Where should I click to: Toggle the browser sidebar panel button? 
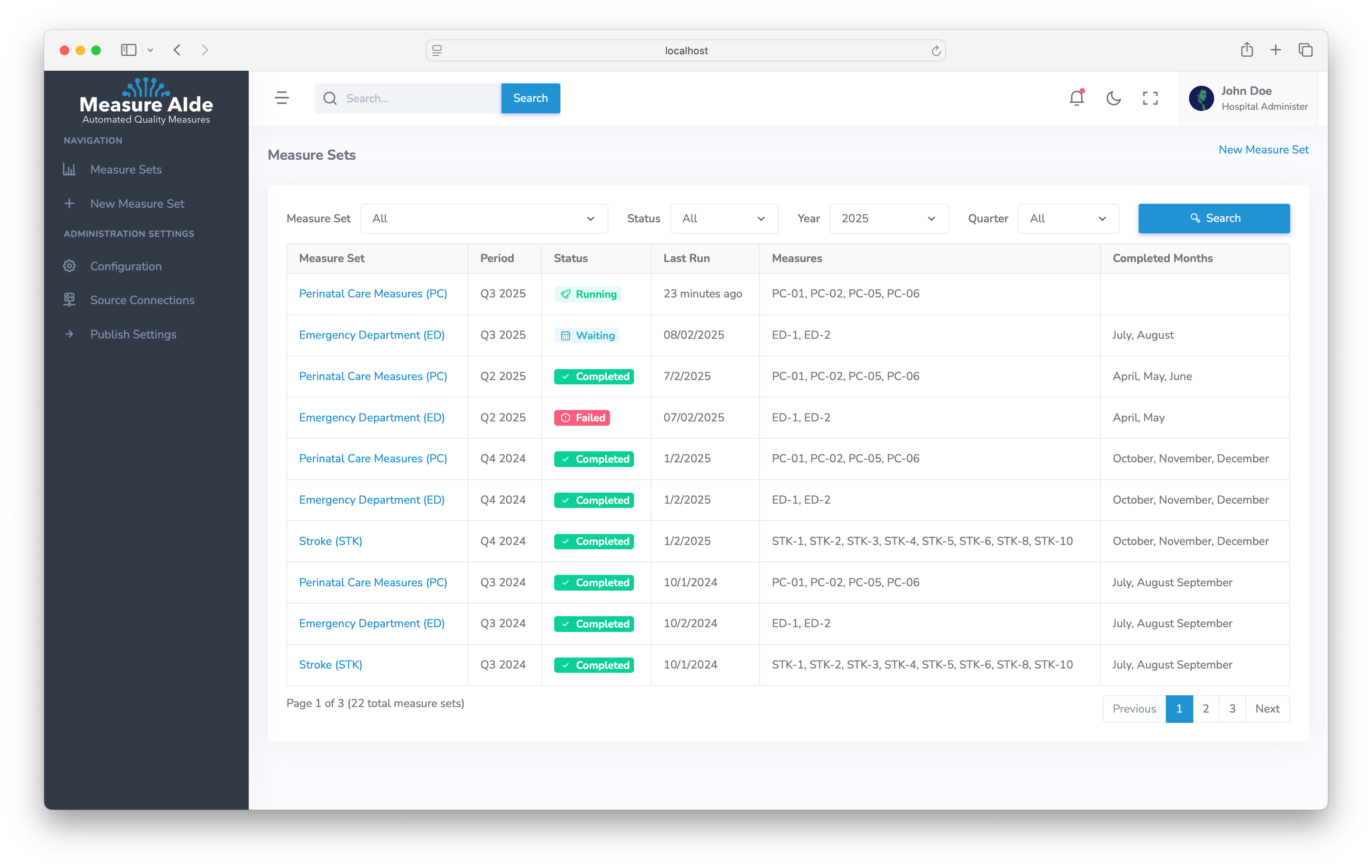pyautogui.click(x=129, y=50)
